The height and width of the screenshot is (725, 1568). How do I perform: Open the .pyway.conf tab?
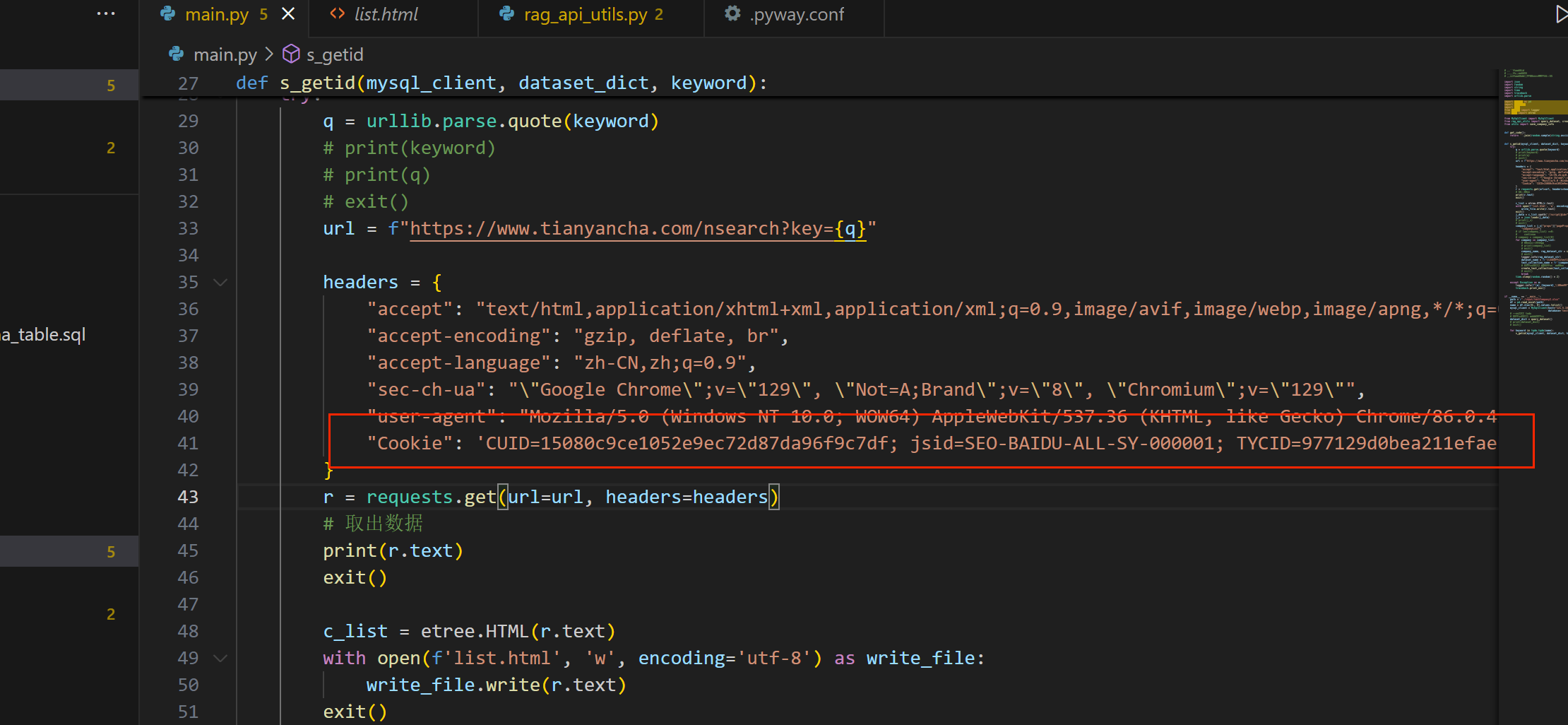(797, 15)
